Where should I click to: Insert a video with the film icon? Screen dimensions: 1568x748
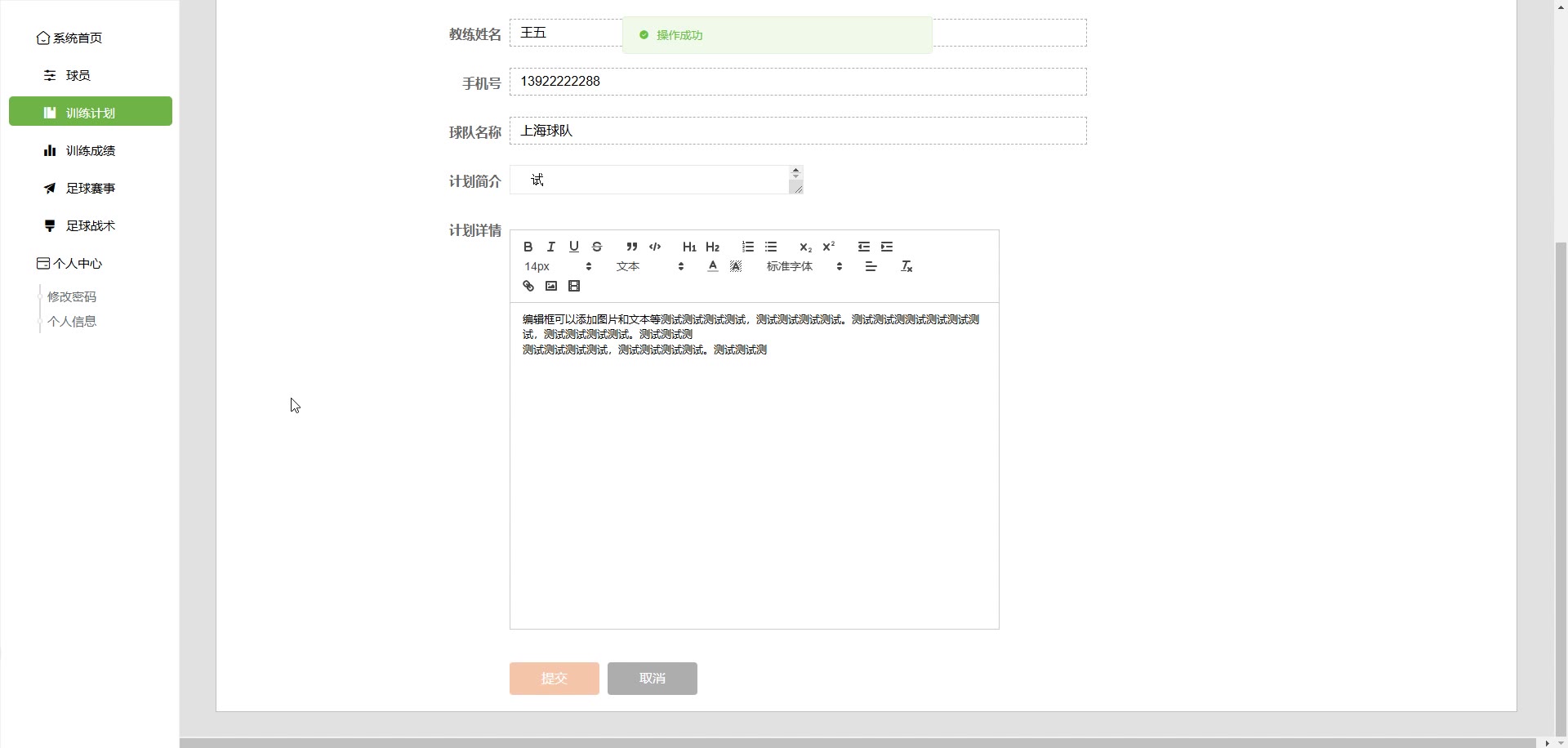click(x=574, y=286)
